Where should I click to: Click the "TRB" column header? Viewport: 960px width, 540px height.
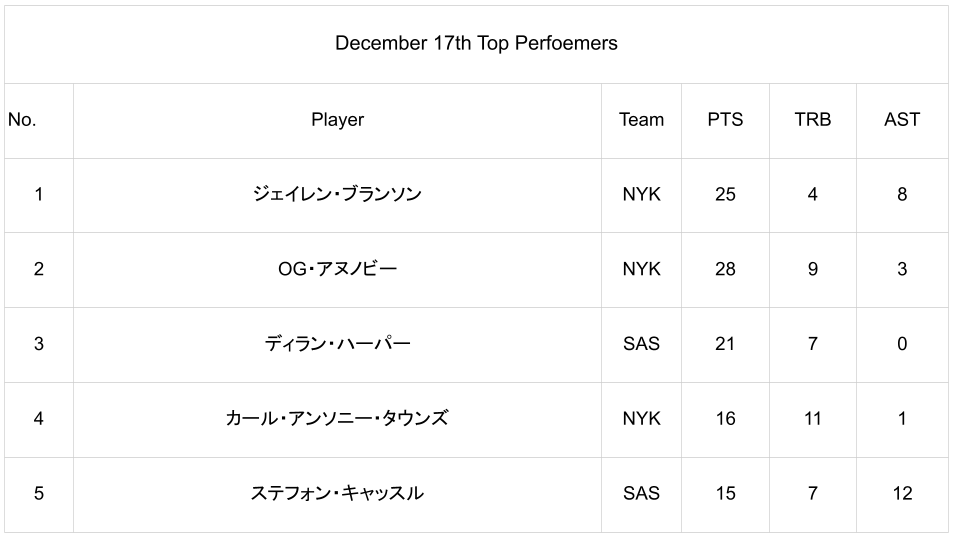click(x=812, y=120)
